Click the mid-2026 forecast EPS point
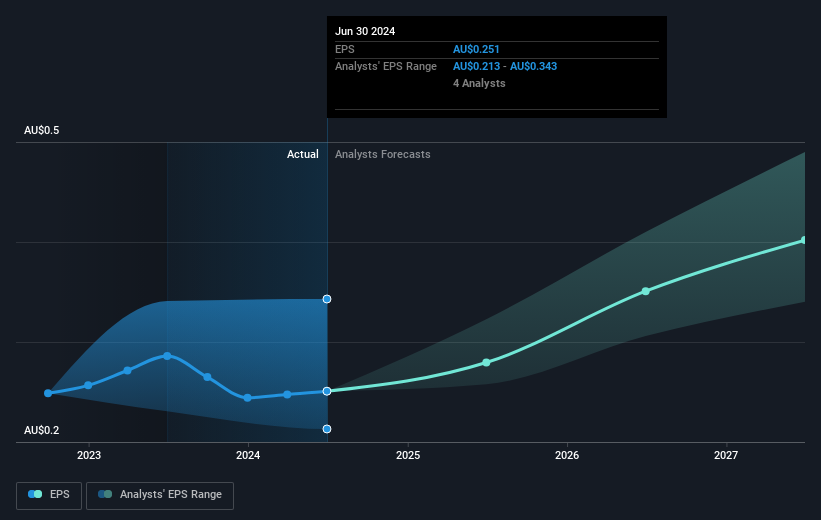 point(646,291)
